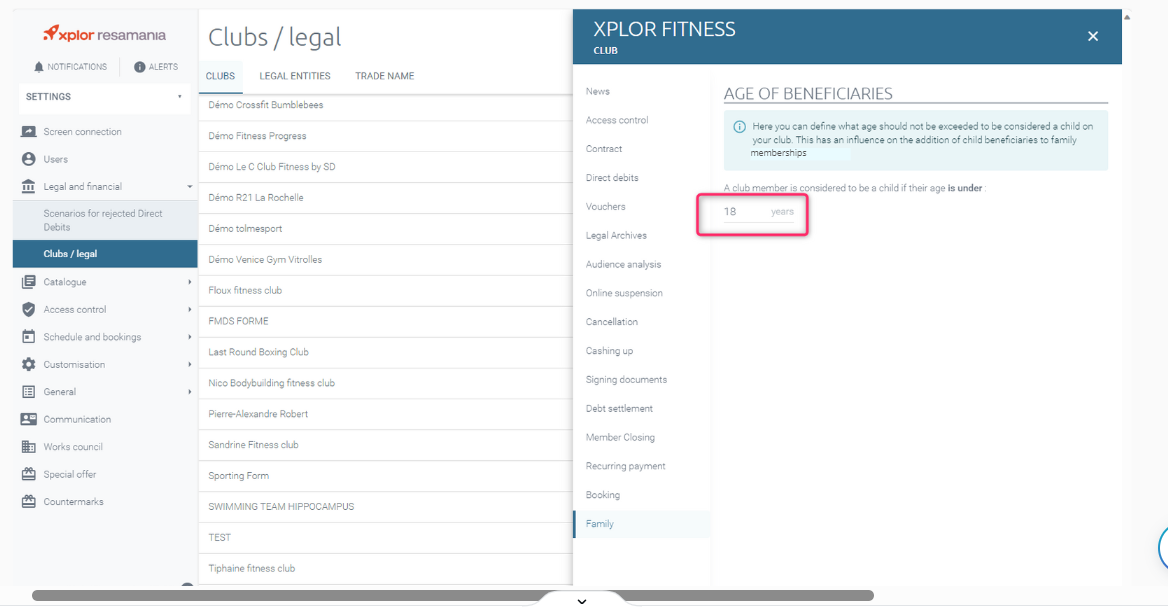
Task: Select Clubs / legal in sidebar
Action: 105,254
